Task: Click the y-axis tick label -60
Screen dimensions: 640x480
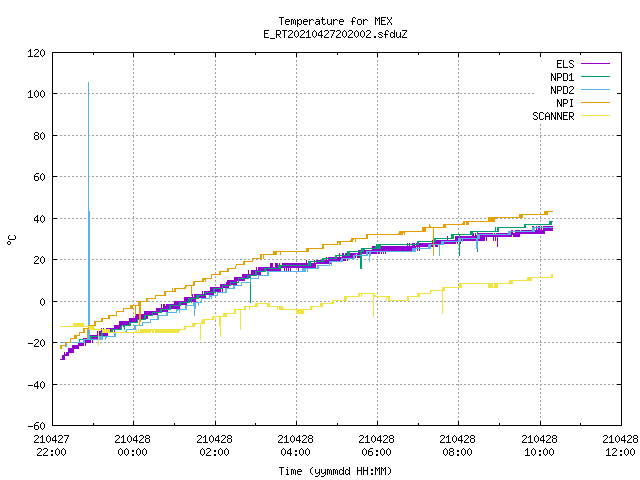Action: click(36, 426)
